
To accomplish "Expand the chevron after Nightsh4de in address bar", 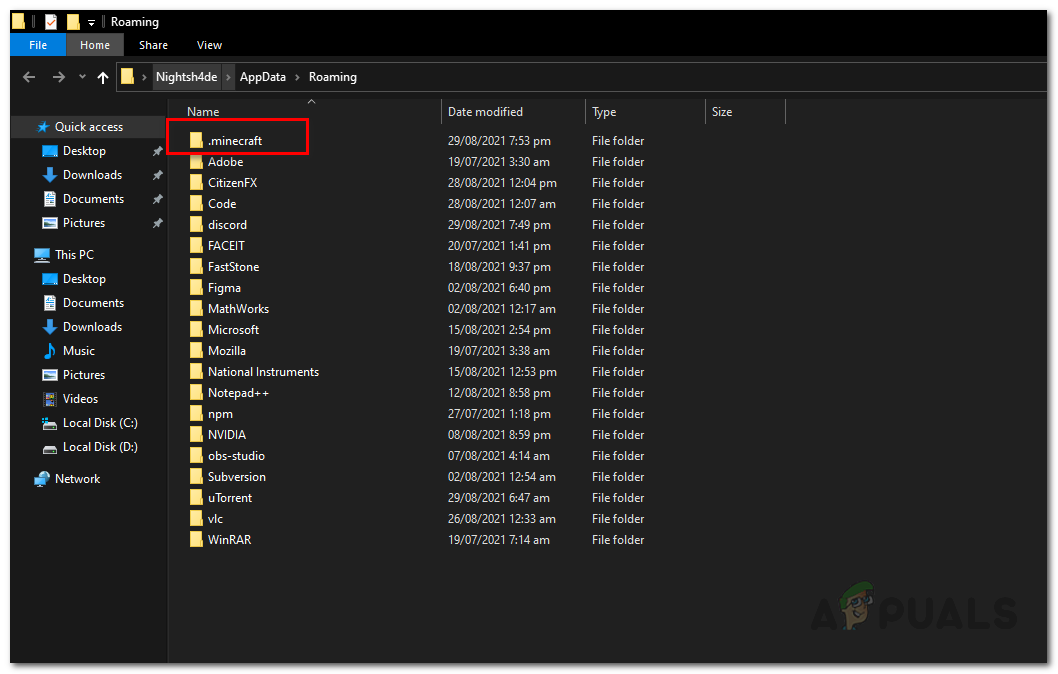I will pos(228,77).
